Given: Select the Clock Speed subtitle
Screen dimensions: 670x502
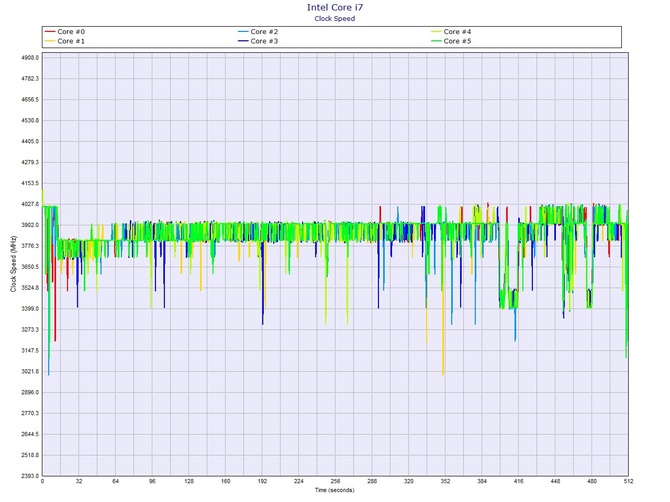Looking at the screenshot, I should (335, 18).
